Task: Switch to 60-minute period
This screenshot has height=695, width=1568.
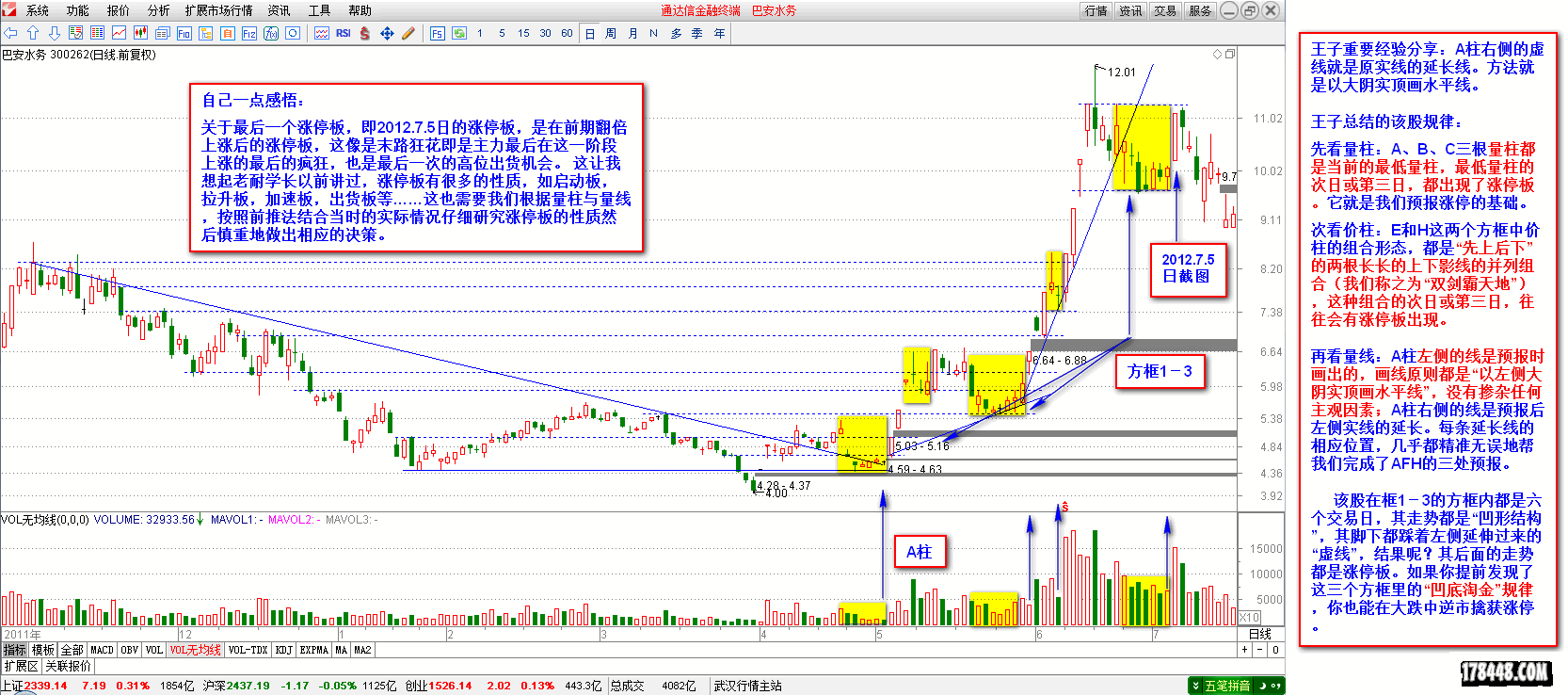Action: pos(567,33)
